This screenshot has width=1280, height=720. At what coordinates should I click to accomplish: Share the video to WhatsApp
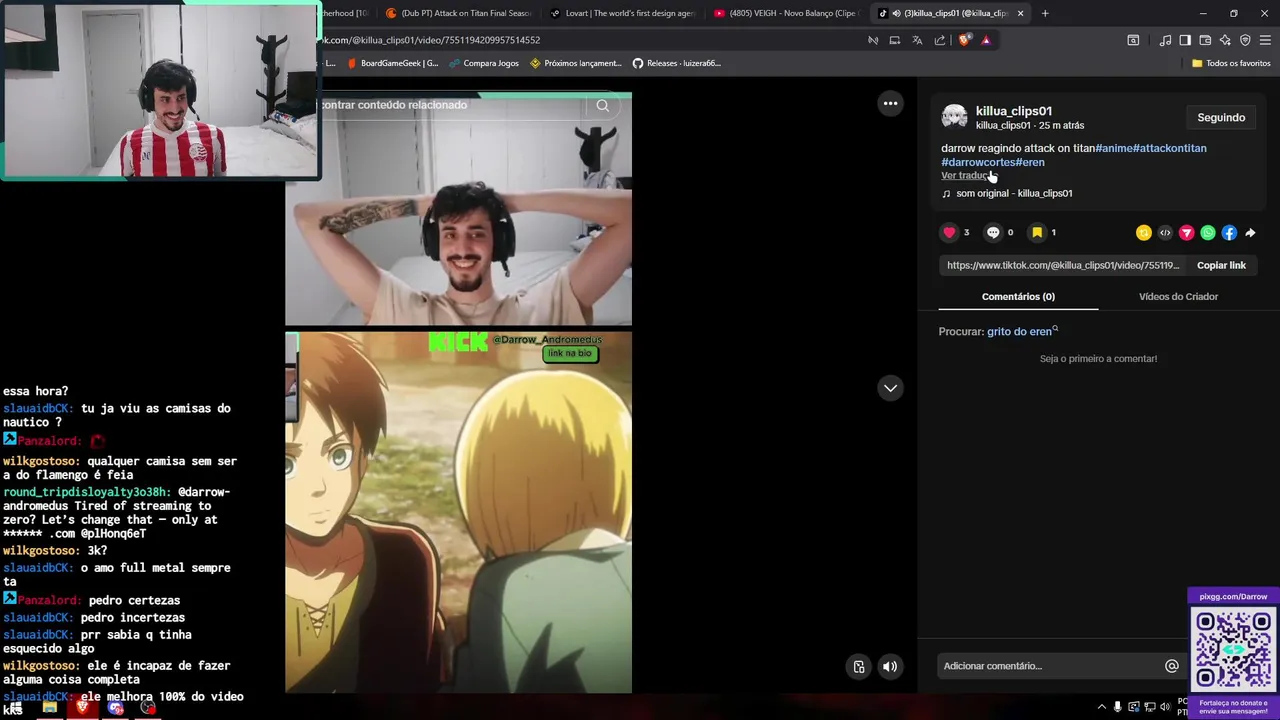(1208, 233)
